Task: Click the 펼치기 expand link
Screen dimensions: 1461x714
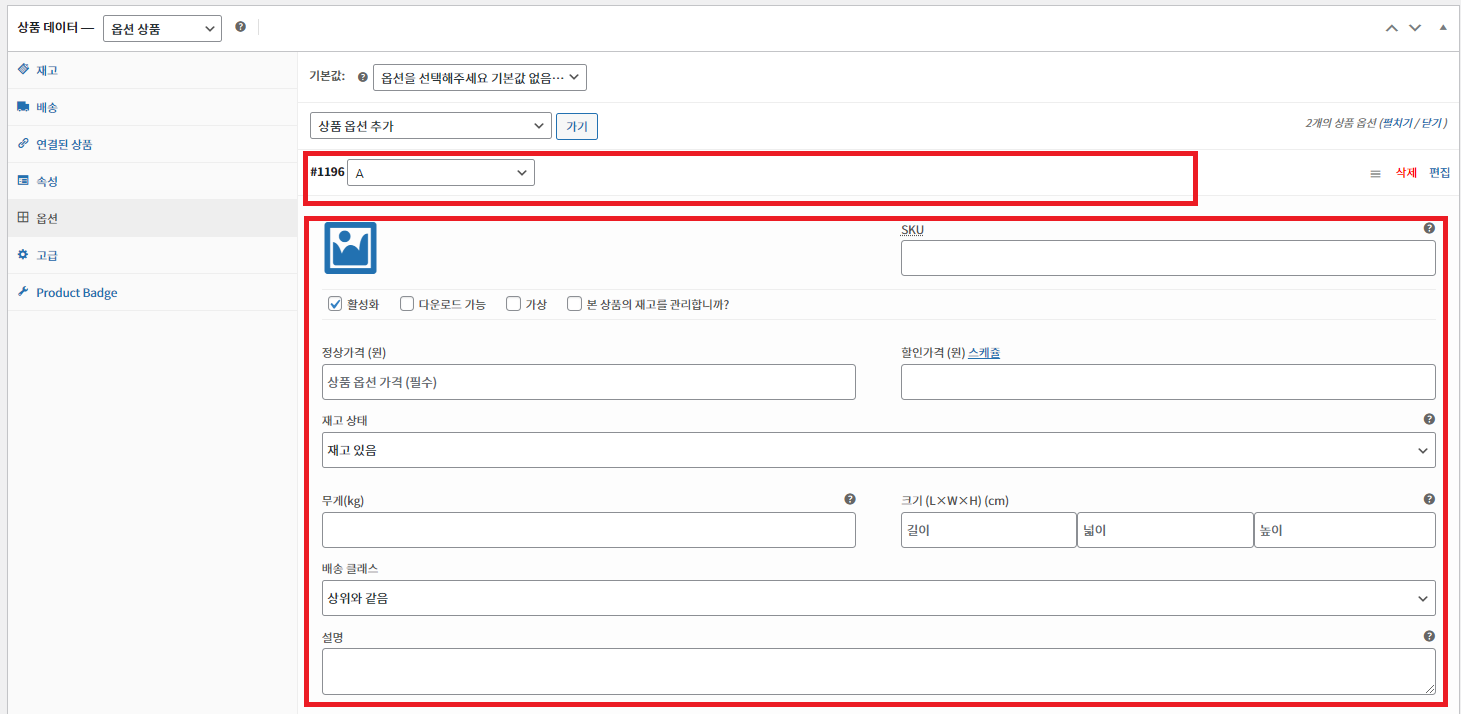Action: (1398, 123)
